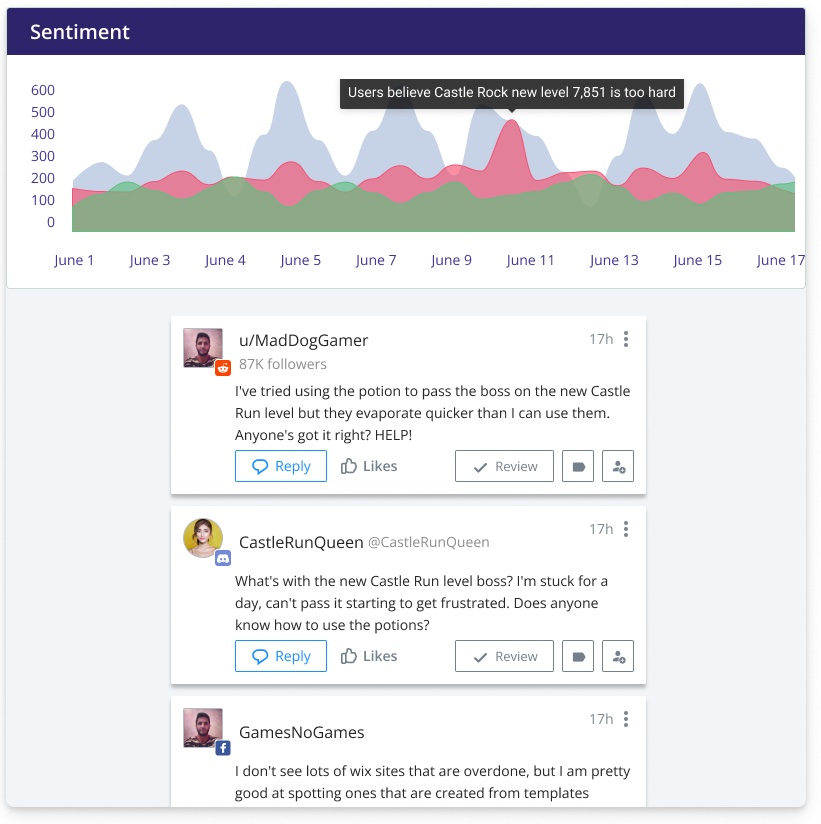Click the tag icon on CastleRunQueen's post
This screenshot has width=821, height=824.
(x=578, y=656)
